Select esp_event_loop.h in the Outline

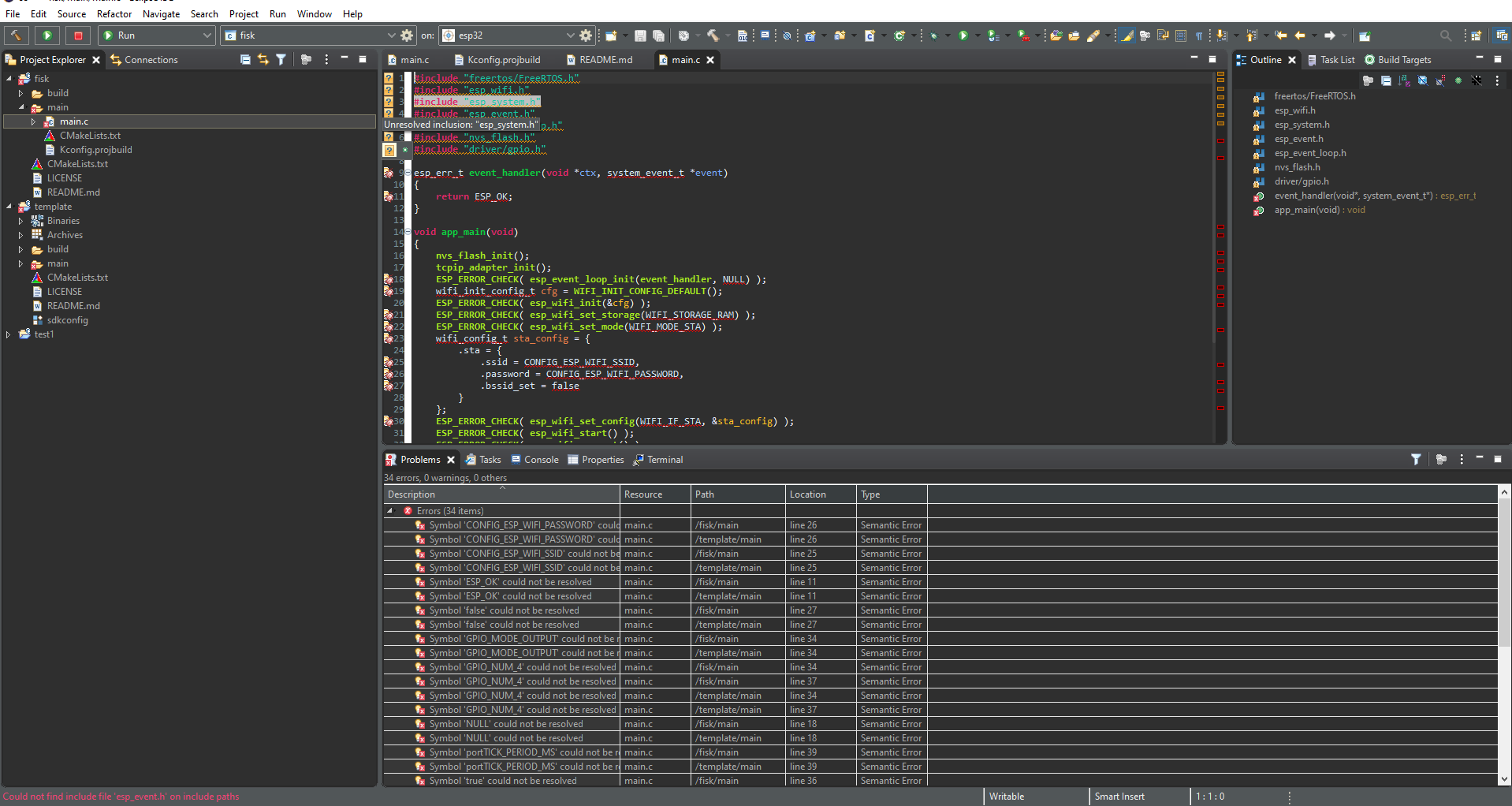click(1310, 153)
